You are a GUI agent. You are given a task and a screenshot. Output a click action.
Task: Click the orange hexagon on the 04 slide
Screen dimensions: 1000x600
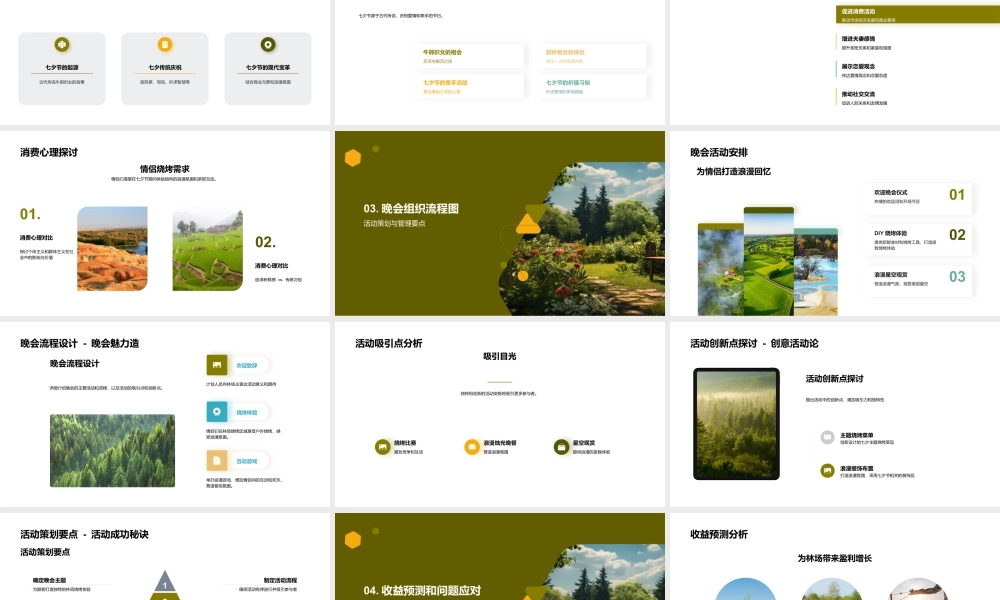[353, 540]
